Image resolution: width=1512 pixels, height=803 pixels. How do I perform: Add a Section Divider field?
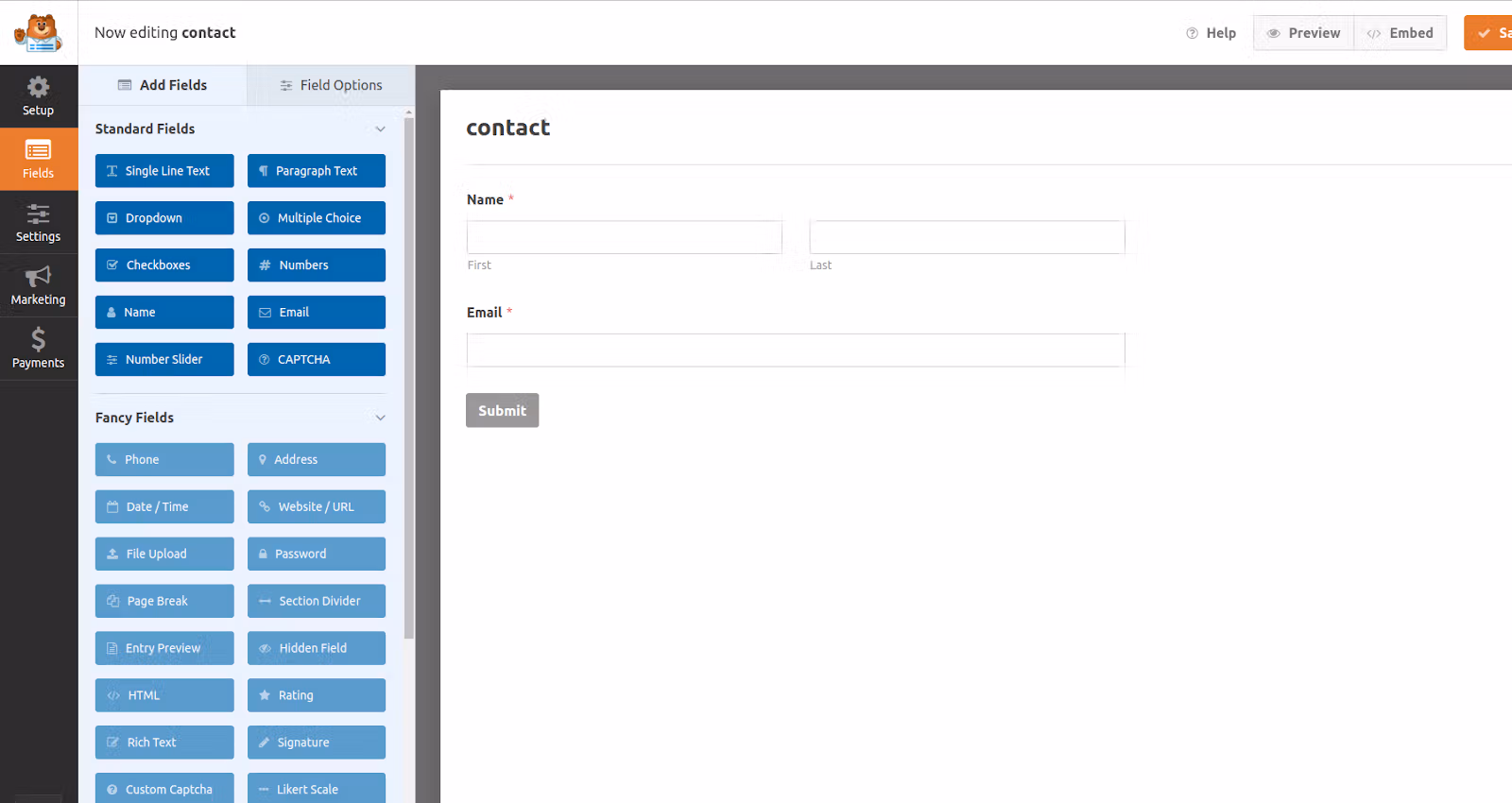[x=317, y=602]
